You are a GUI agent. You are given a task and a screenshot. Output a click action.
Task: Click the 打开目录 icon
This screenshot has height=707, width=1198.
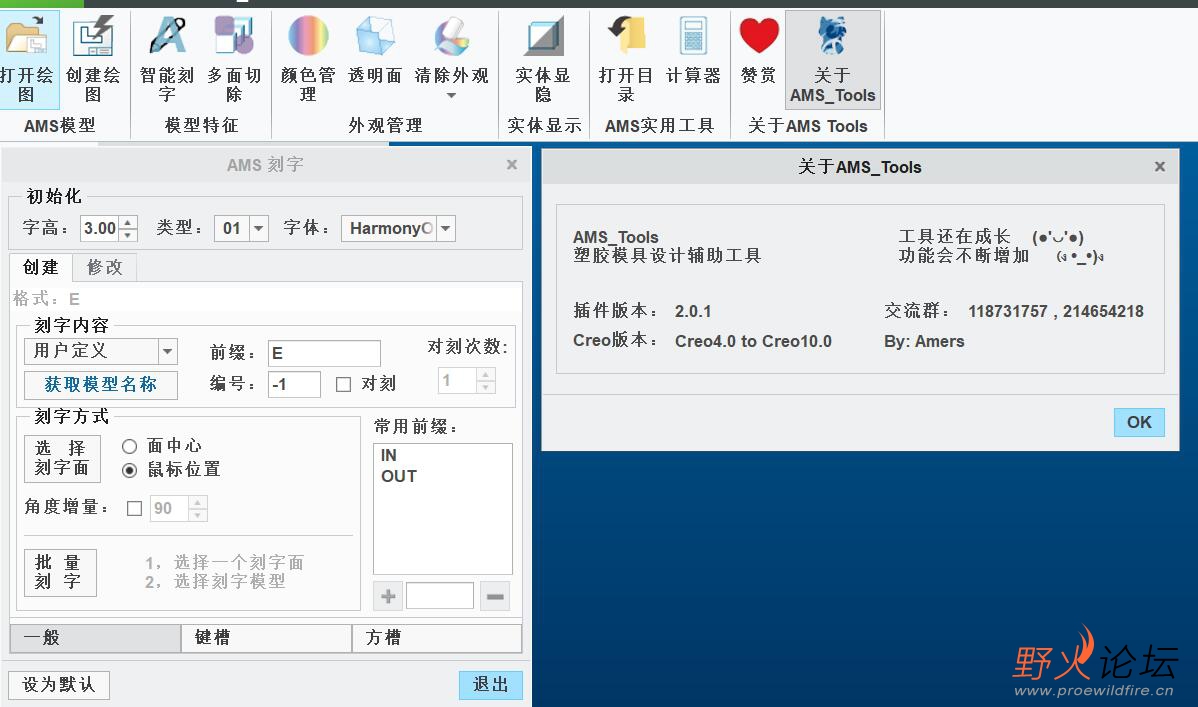pos(627,36)
